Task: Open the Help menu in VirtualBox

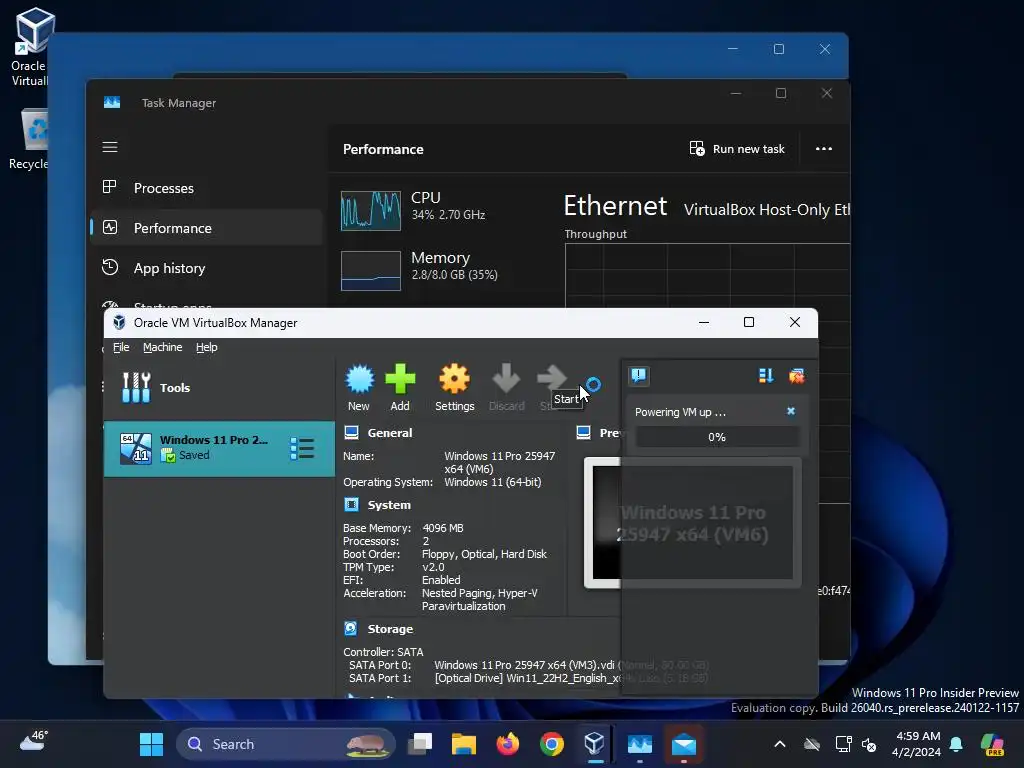Action: (x=206, y=347)
